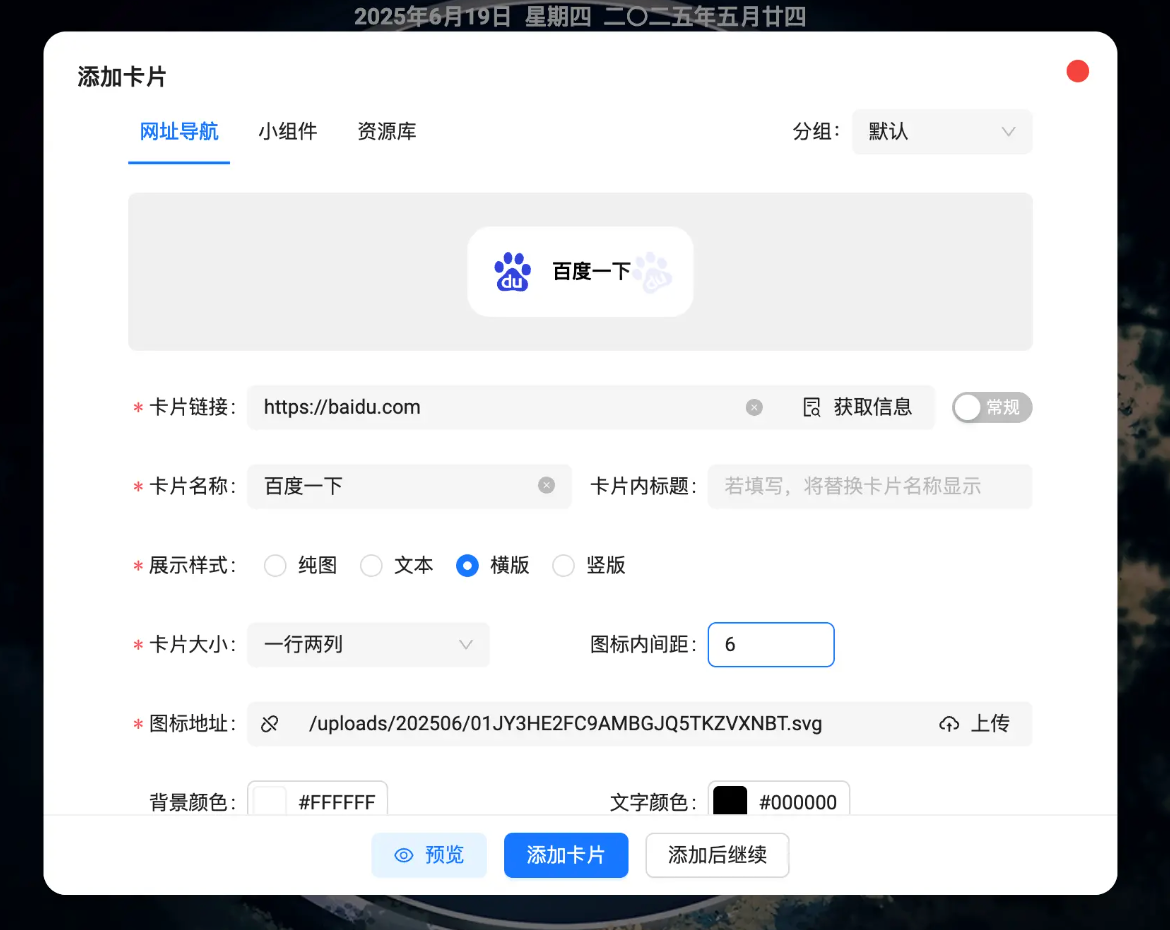Click the broken link icon in icon address
Screen dimensions: 1170x930
tap(269, 723)
